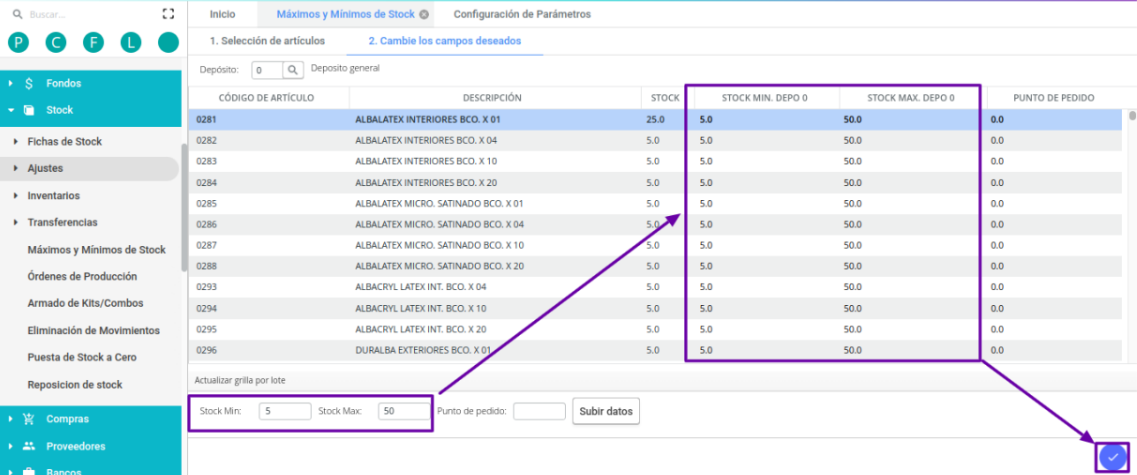Select row with article code 0288

click(656, 266)
